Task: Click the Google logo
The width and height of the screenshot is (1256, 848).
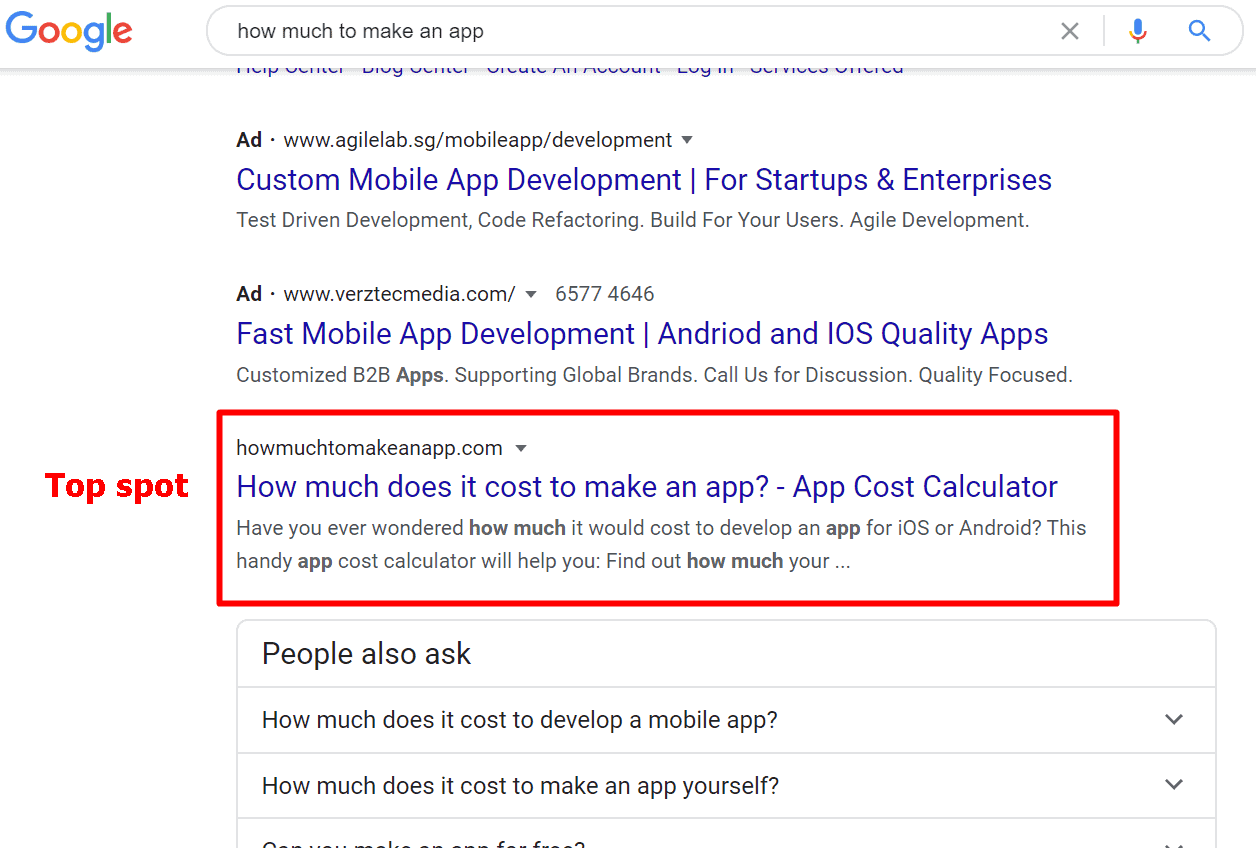Action: 69,31
